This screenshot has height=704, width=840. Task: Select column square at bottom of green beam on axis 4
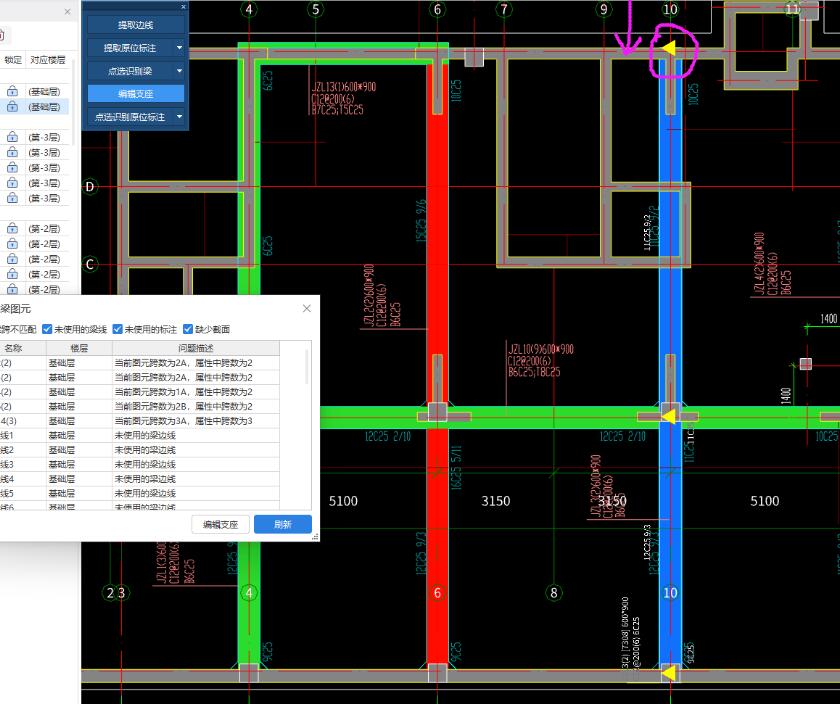[x=249, y=672]
